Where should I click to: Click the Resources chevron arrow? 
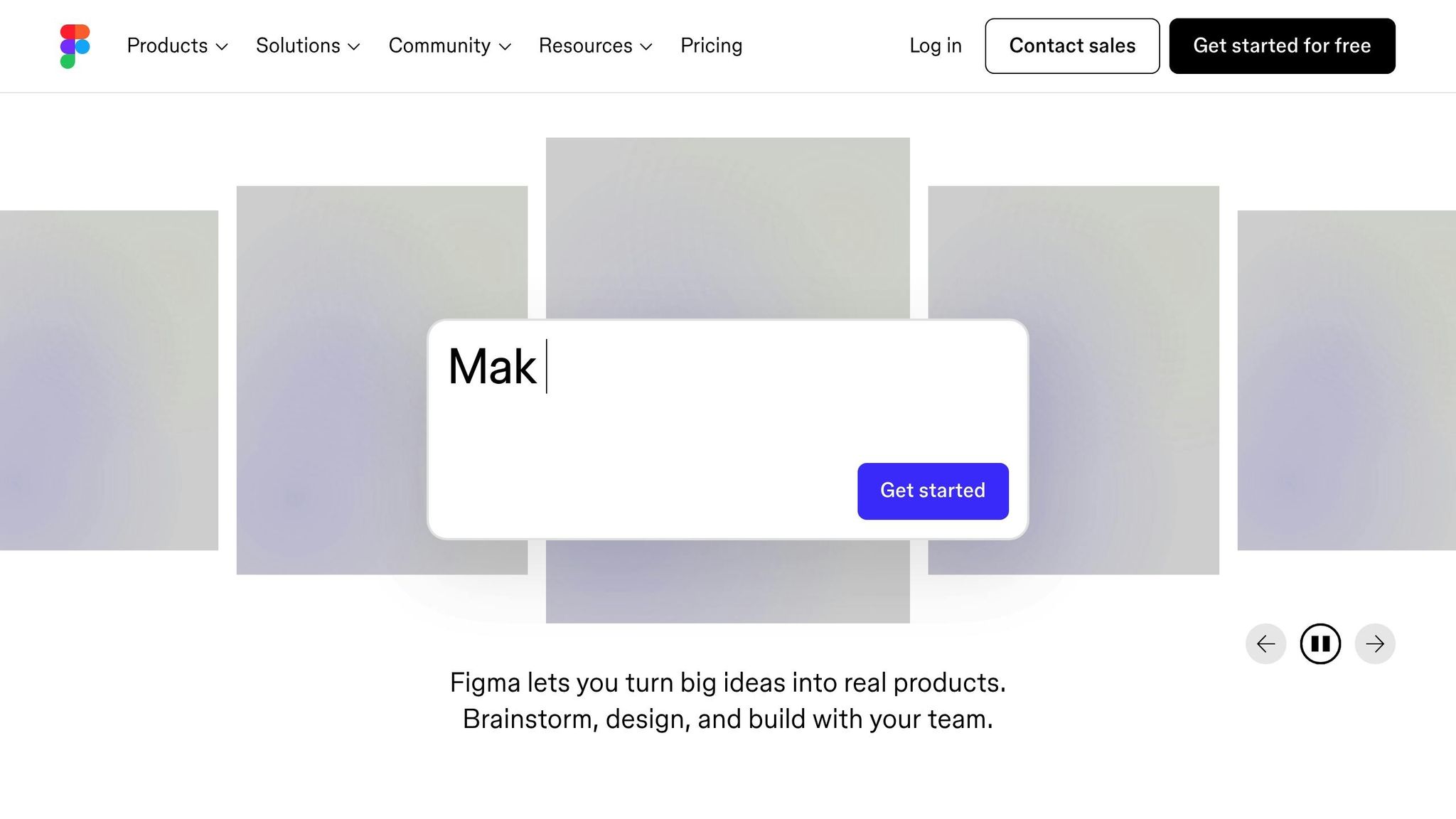tap(646, 47)
